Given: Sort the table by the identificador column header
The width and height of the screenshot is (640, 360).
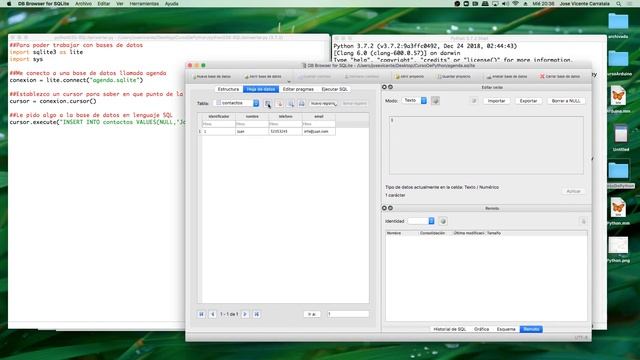Looking at the screenshot, I should [x=218, y=116].
